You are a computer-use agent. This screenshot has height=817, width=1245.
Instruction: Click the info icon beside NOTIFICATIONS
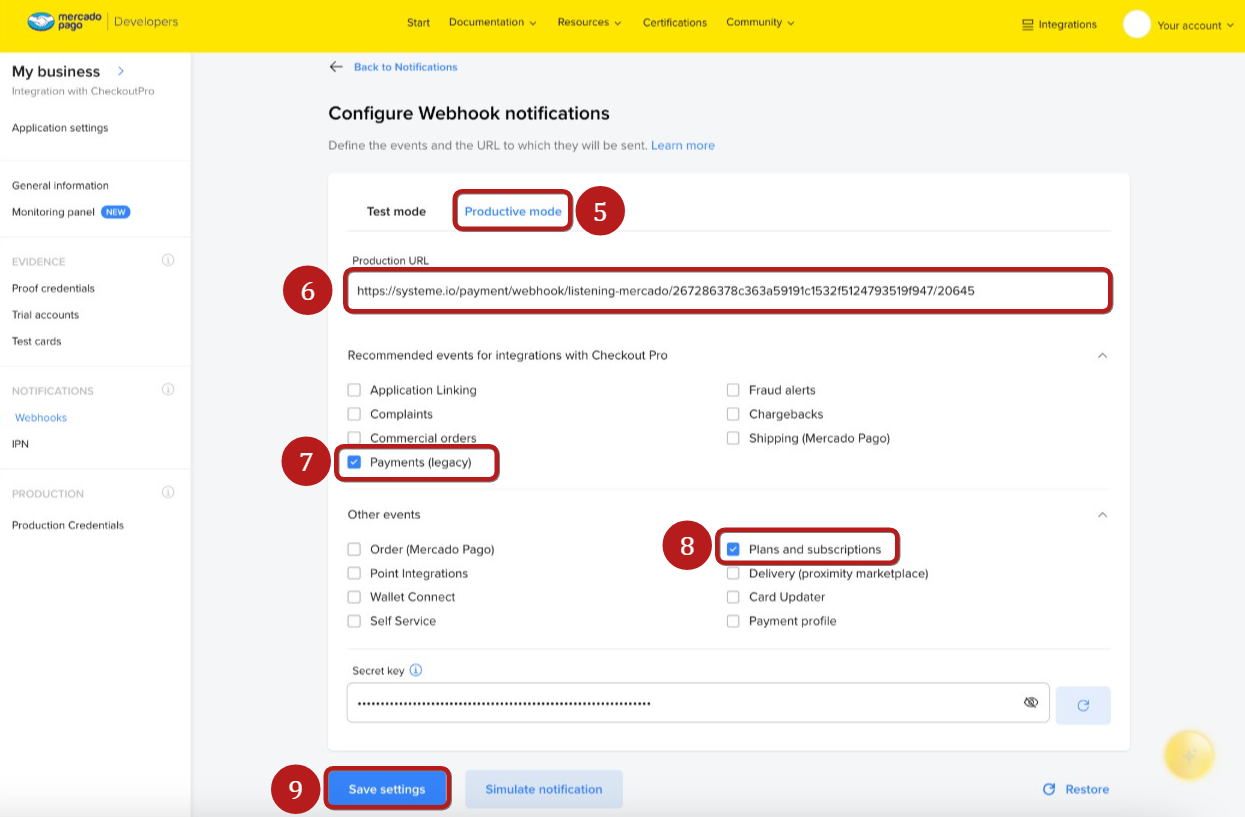(x=168, y=389)
